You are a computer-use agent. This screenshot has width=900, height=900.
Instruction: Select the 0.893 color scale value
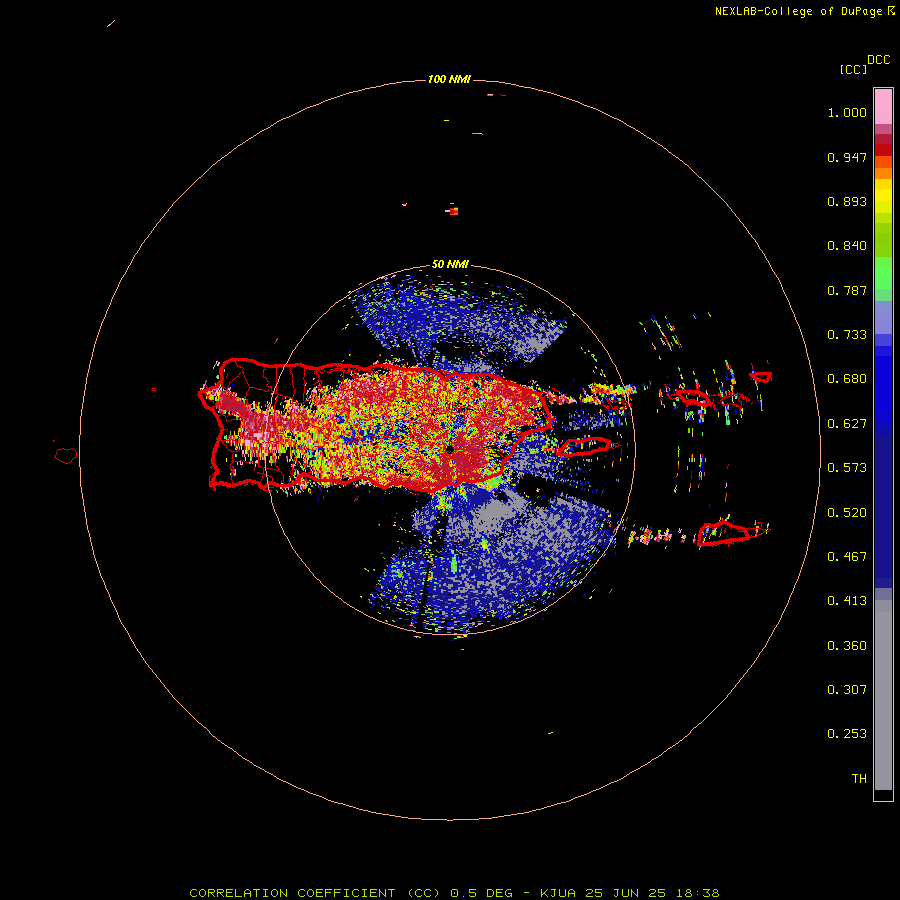(x=847, y=201)
